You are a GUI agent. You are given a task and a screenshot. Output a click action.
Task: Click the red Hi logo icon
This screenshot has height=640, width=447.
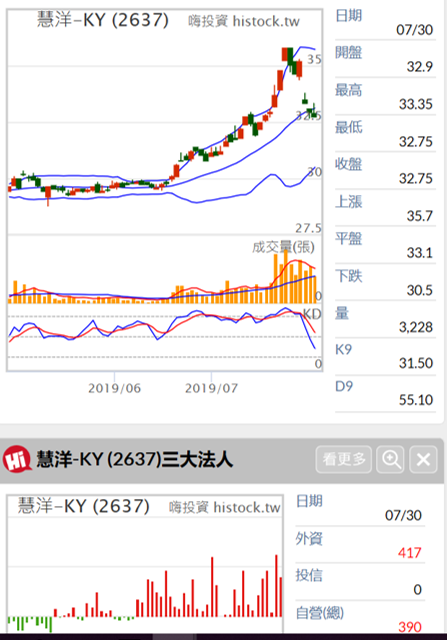tap(17, 459)
